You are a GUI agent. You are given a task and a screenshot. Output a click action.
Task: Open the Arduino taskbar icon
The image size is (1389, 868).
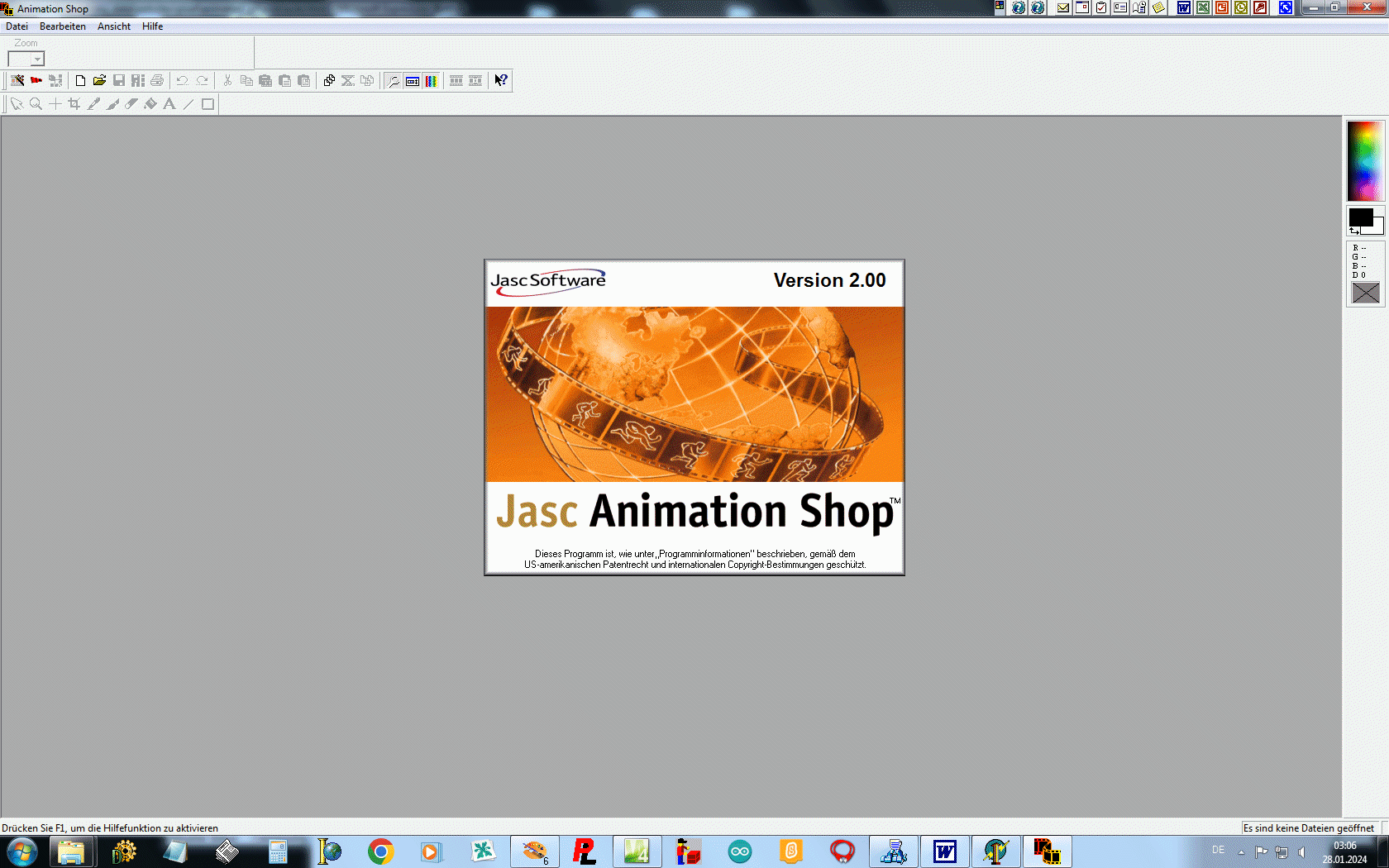click(740, 851)
